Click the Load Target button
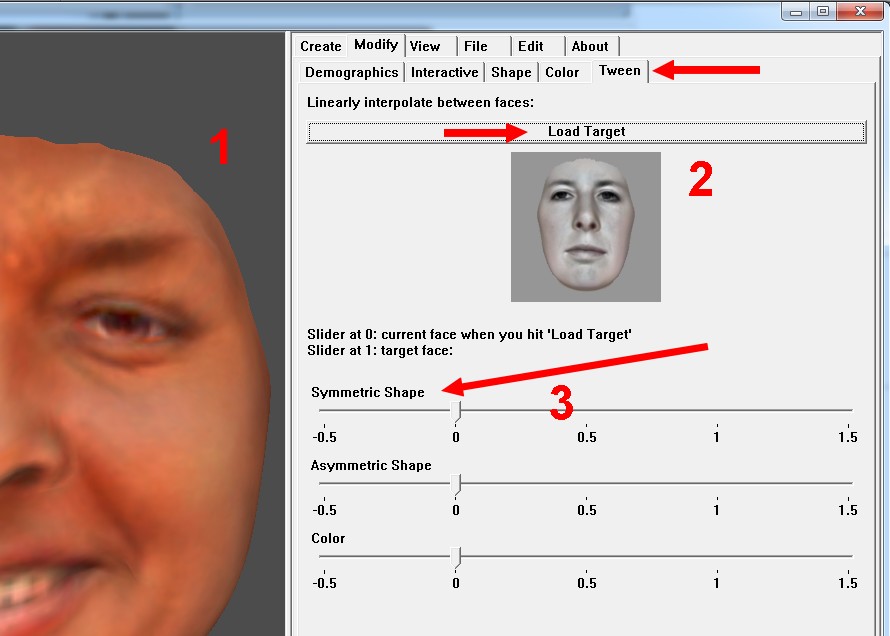Viewport: 890px width, 636px height. pyautogui.click(x=586, y=132)
